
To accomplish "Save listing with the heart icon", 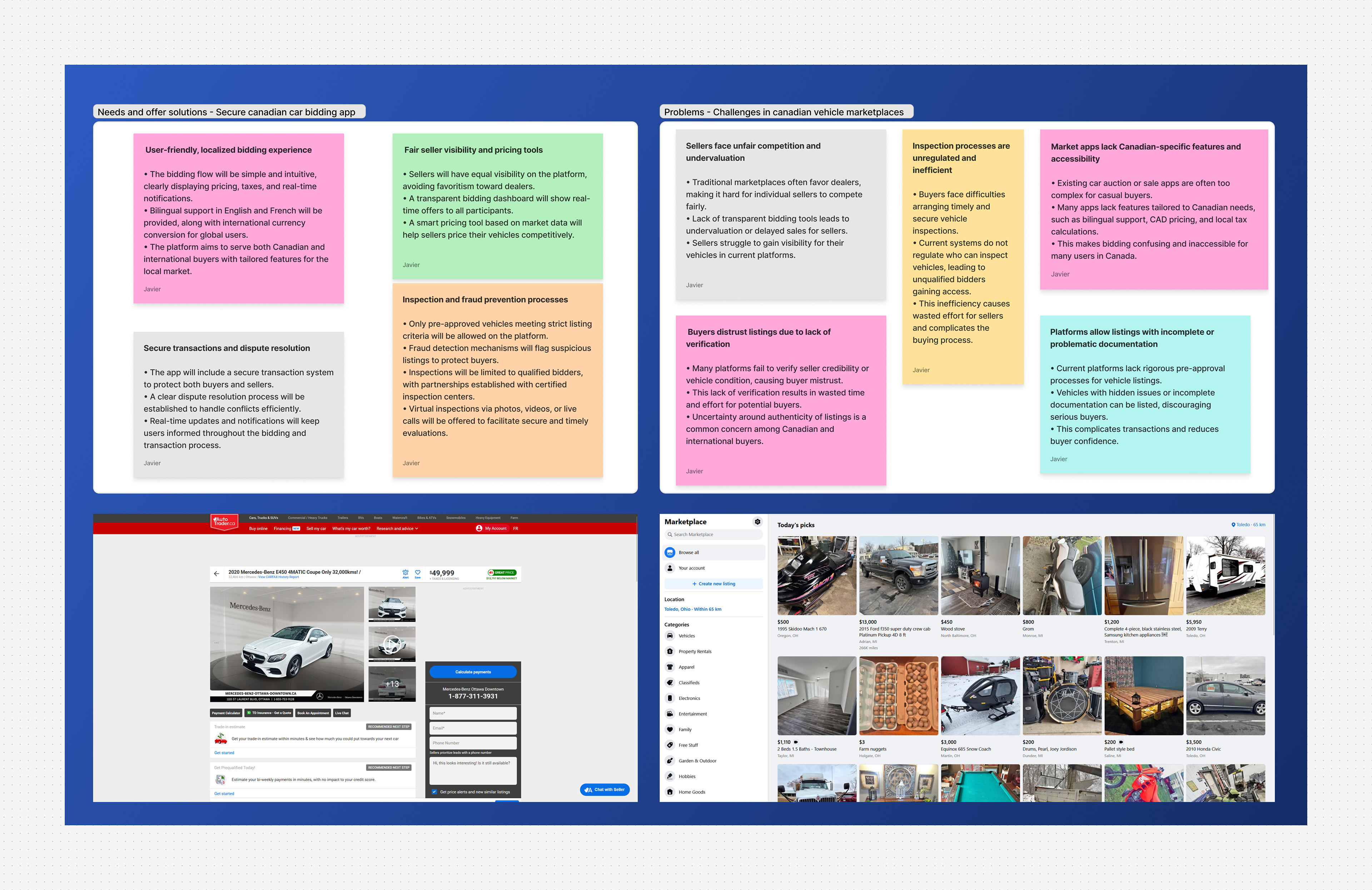I will (417, 572).
